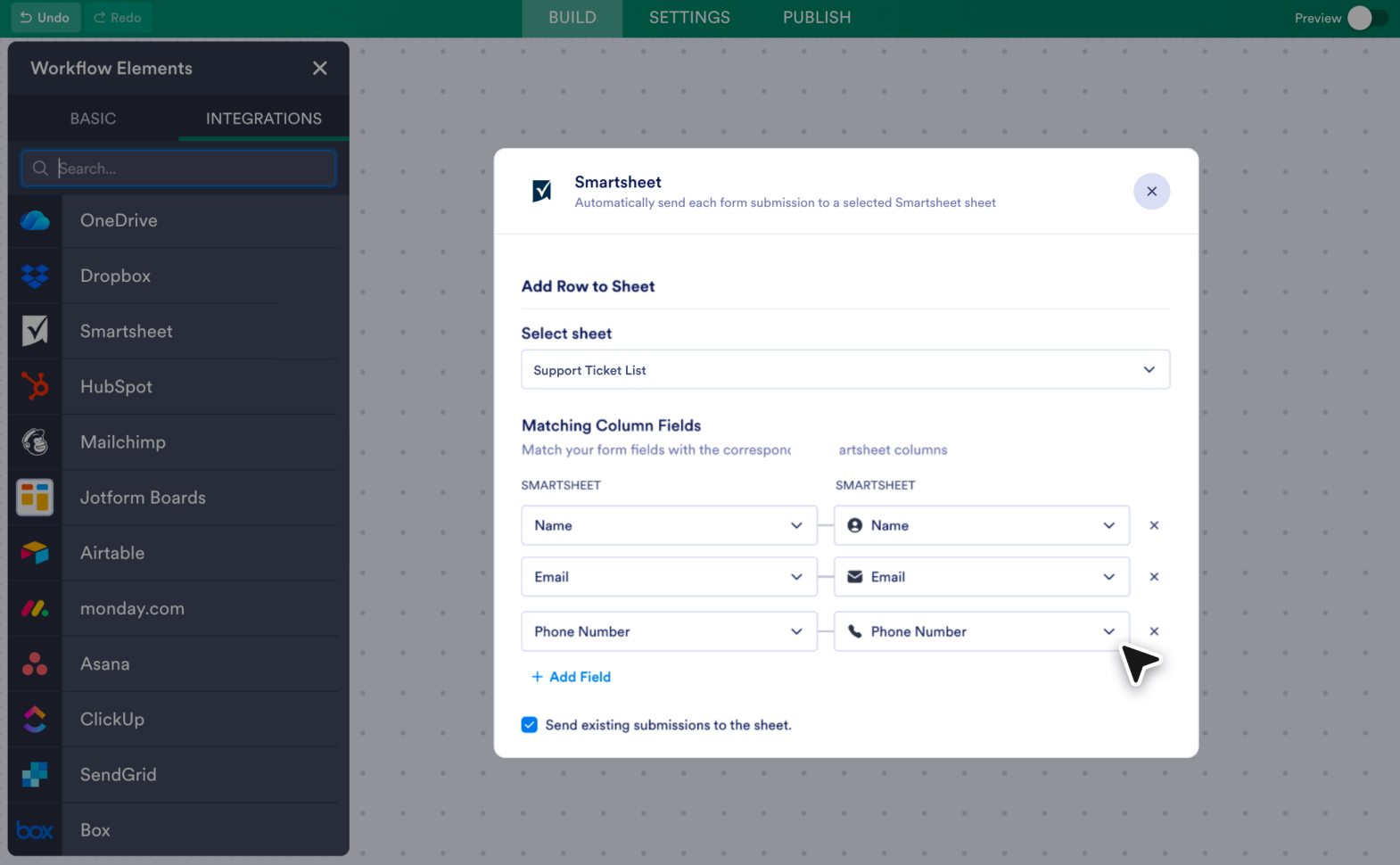
Task: Open the left Name field dropdown
Action: tap(669, 525)
